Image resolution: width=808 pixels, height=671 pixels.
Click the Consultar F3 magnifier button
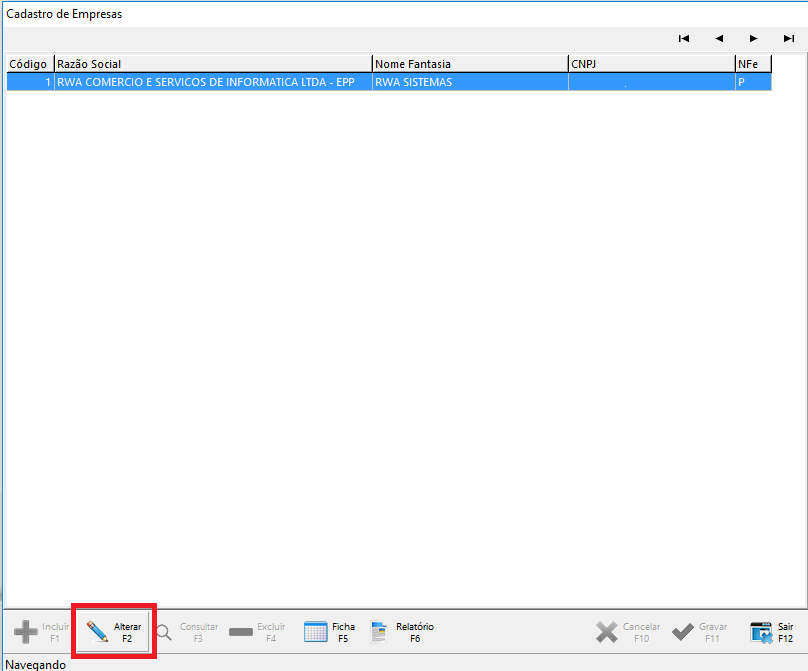(x=188, y=632)
